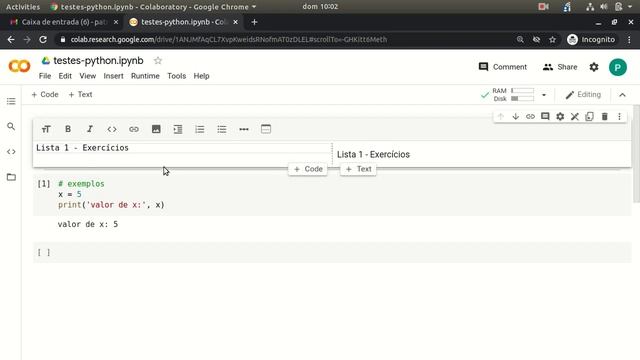Run the empty code cell
640x360 pixels.
[44, 253]
